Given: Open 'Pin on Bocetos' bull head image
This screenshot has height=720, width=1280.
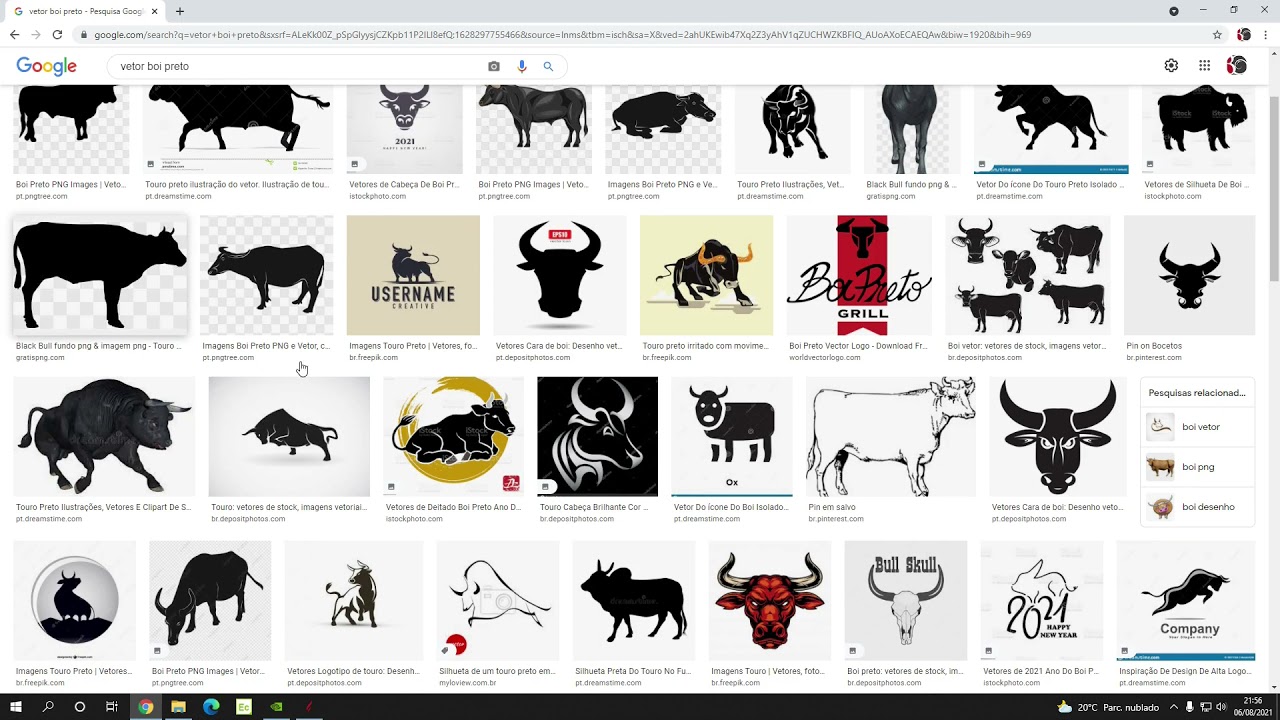Looking at the screenshot, I should (x=1189, y=276).
